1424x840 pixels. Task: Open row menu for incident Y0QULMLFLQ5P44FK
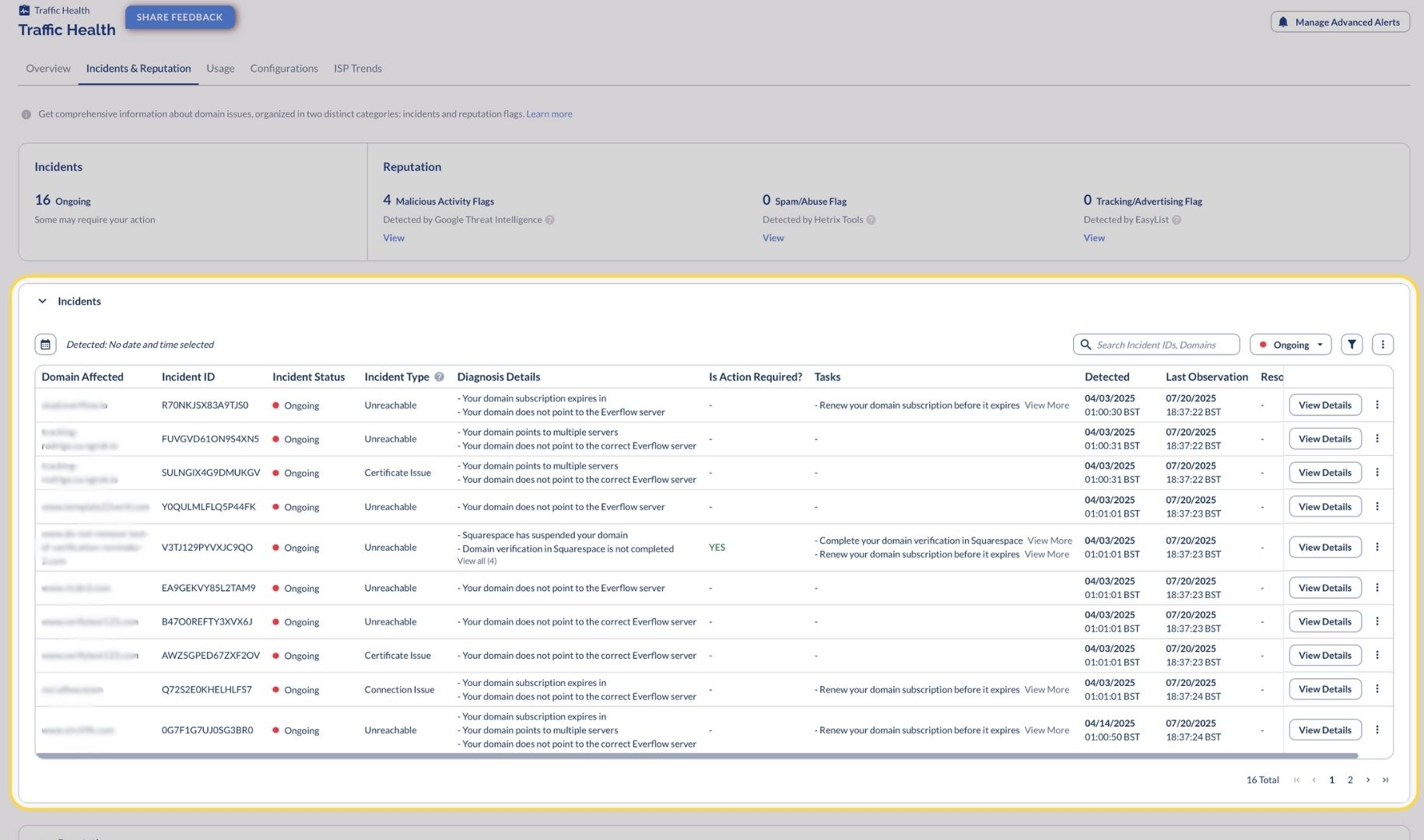[x=1377, y=506]
